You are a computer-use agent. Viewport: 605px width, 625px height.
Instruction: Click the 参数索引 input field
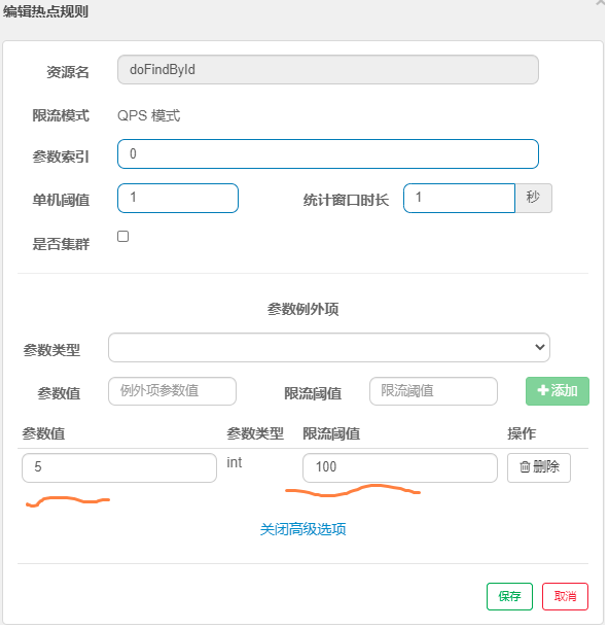(328, 154)
